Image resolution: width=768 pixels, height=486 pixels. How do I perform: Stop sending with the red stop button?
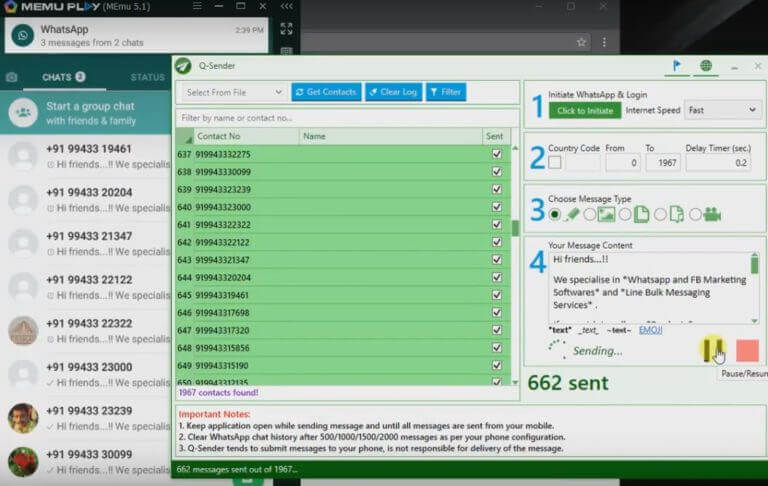click(x=747, y=351)
